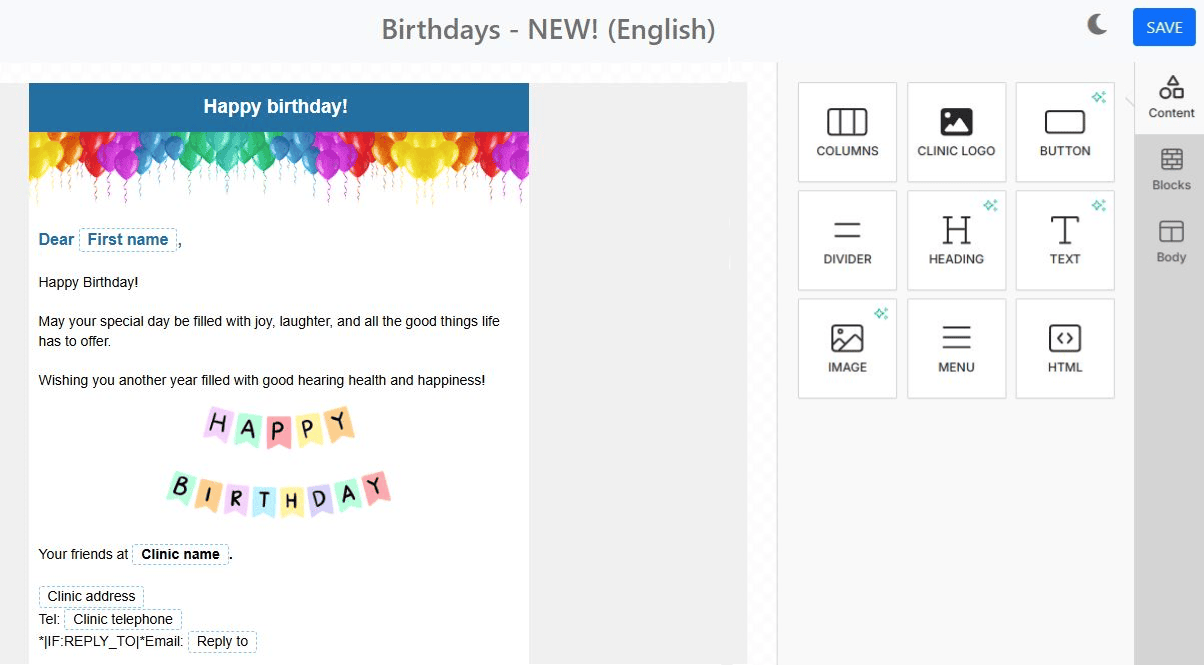Select the Clinic telephone merge tag
The width and height of the screenshot is (1204, 665).
[123, 619]
